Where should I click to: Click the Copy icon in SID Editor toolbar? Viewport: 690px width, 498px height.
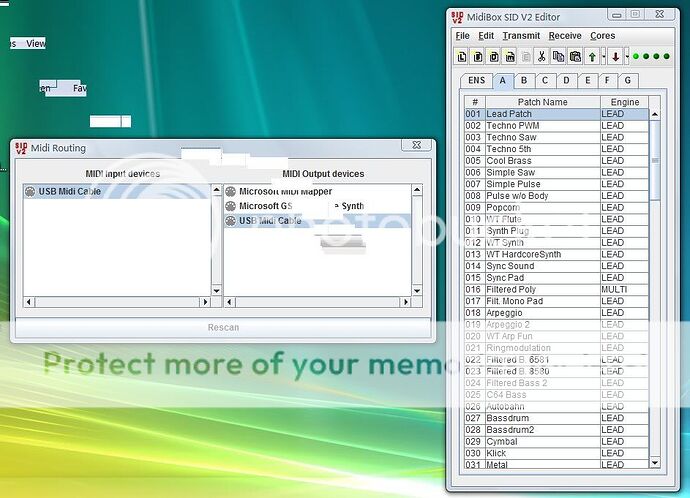(x=558, y=57)
